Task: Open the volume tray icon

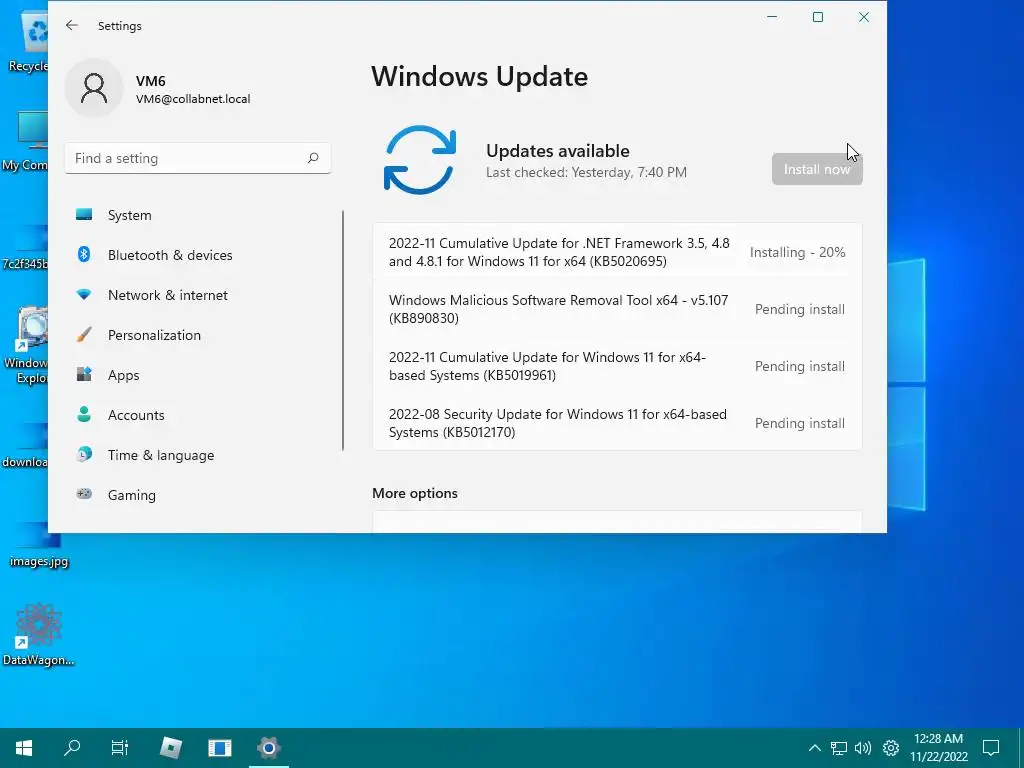Action: pos(863,748)
